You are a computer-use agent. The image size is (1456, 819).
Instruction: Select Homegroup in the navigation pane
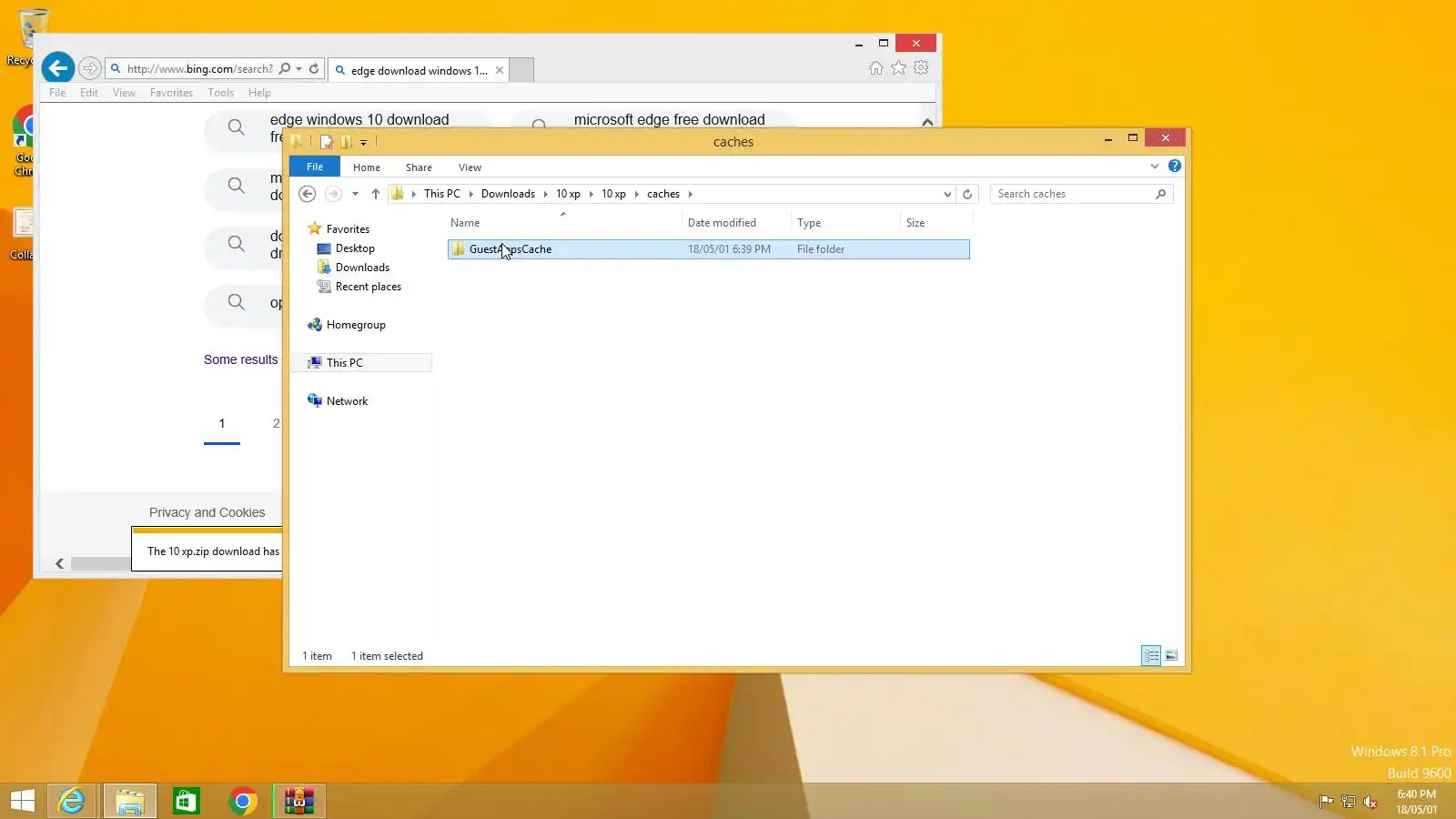coord(356,325)
